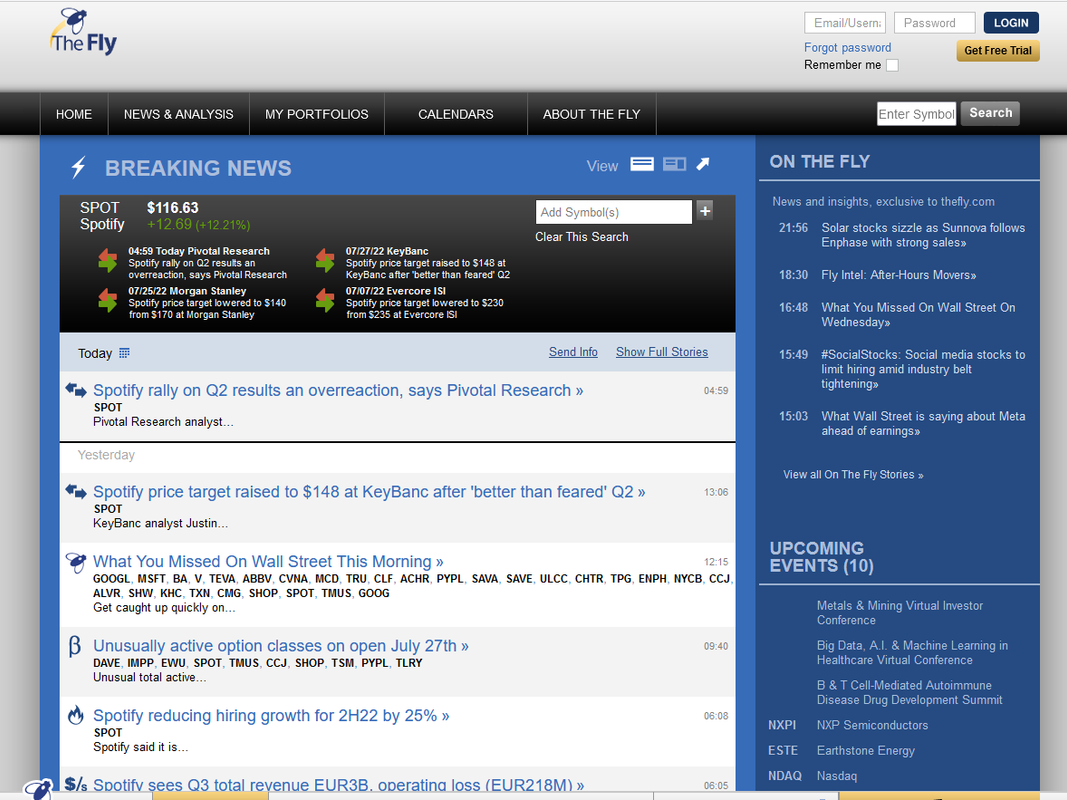Open B & T Cell-Mediated Autoimmune Disease Summit event
Viewport: 1067px width, 800px height.
(x=909, y=693)
